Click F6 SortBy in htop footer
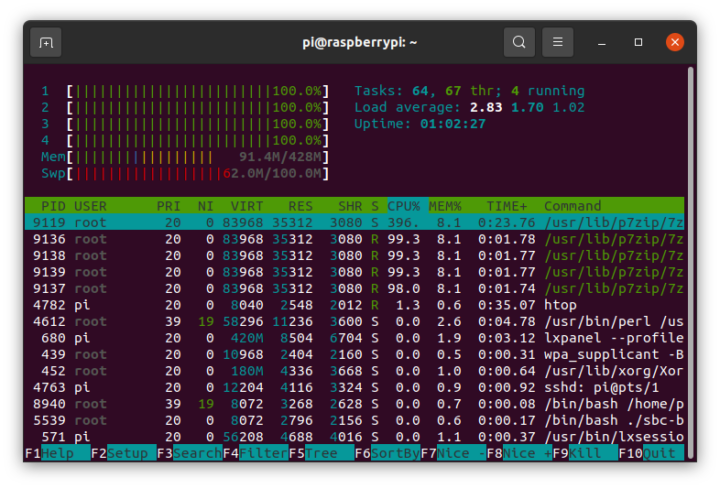Image resolution: width=720 pixels, height=488 pixels. 388,453
